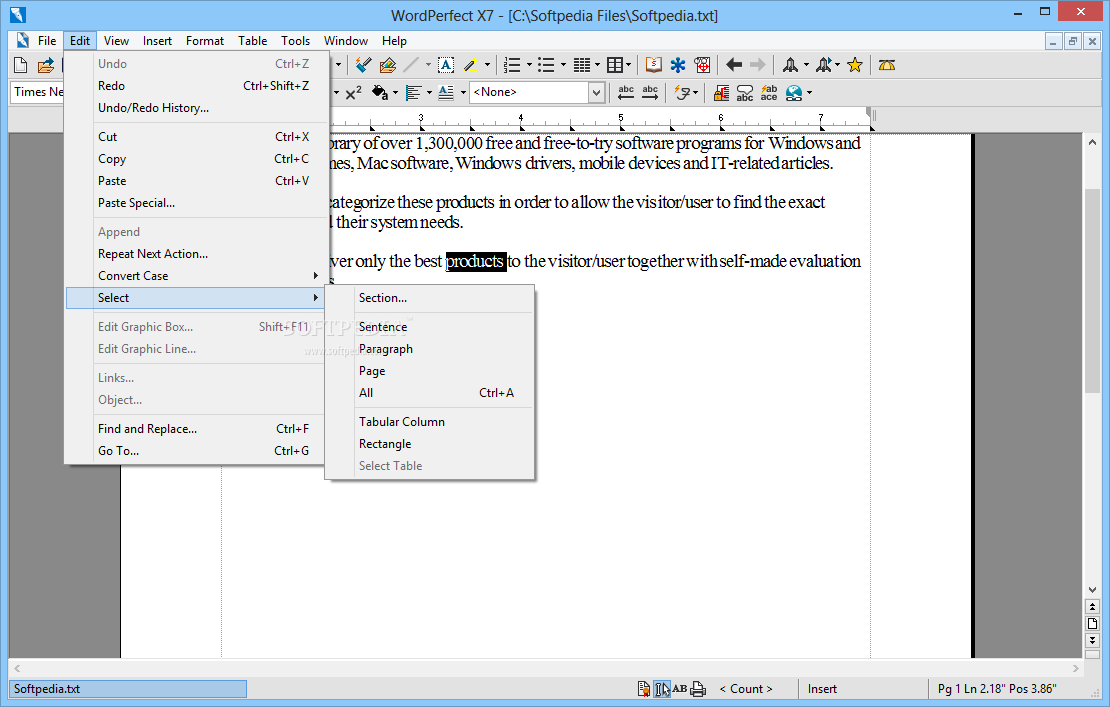1110x707 pixels.
Task: Click the padlock document icon
Action: point(721,93)
